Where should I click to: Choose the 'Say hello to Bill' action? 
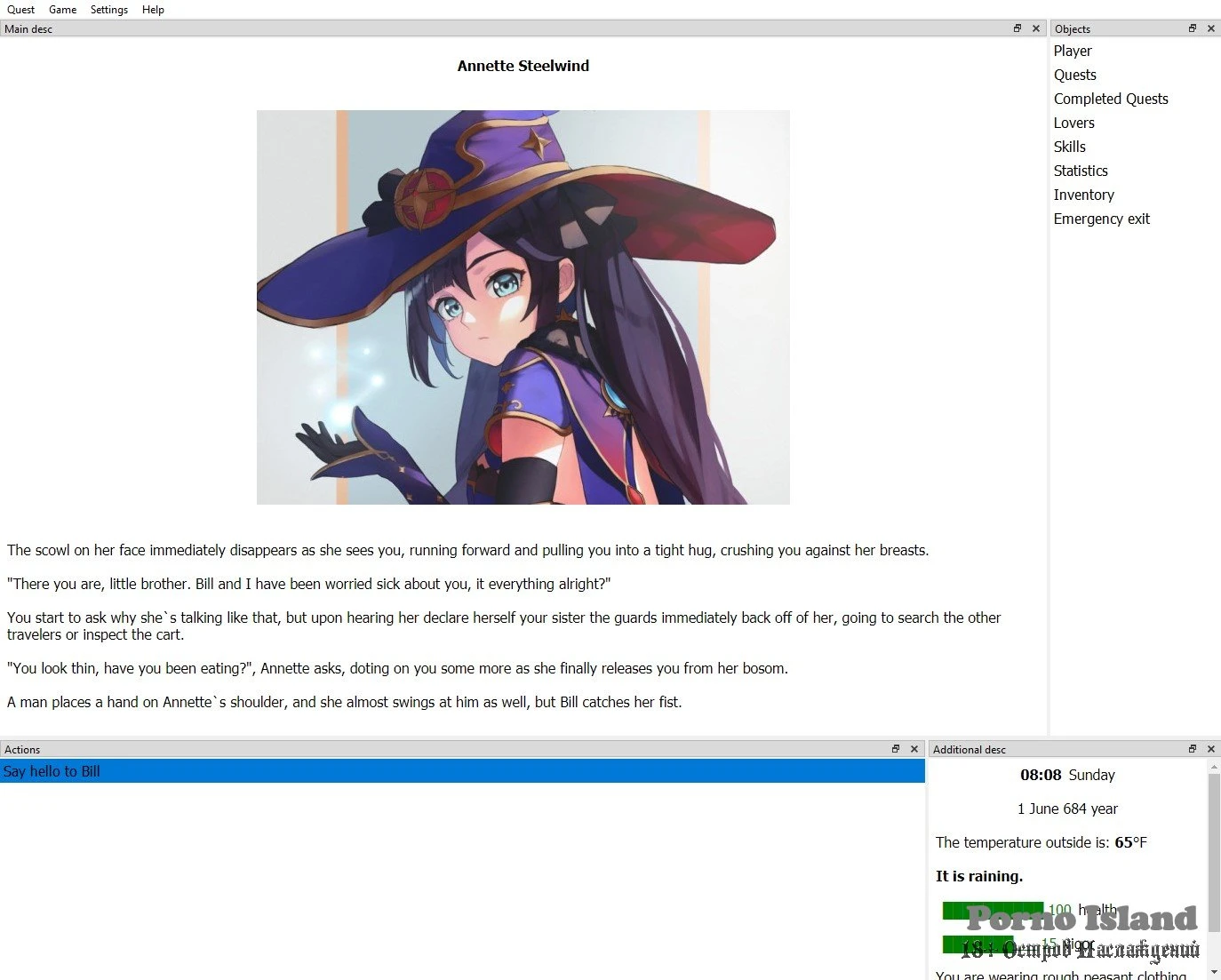52,771
